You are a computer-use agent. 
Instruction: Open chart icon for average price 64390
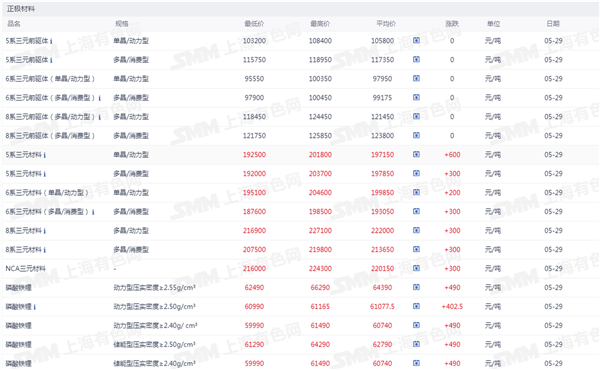pyautogui.click(x=416, y=287)
